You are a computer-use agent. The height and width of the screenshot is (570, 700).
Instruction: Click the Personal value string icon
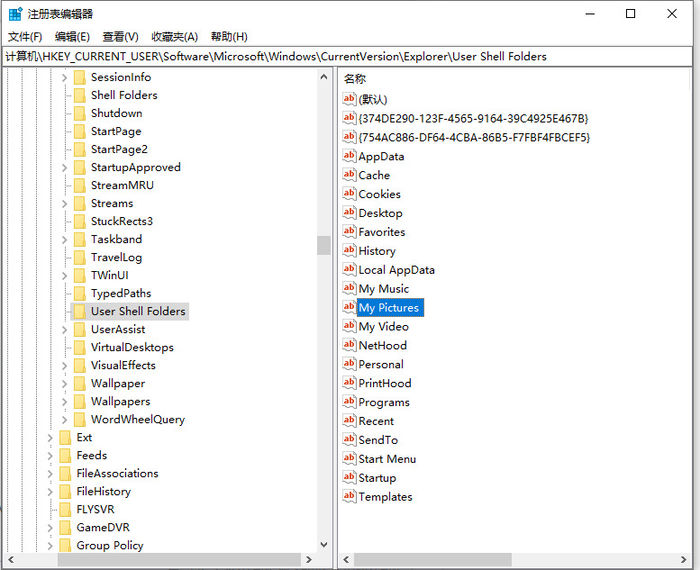pos(350,364)
